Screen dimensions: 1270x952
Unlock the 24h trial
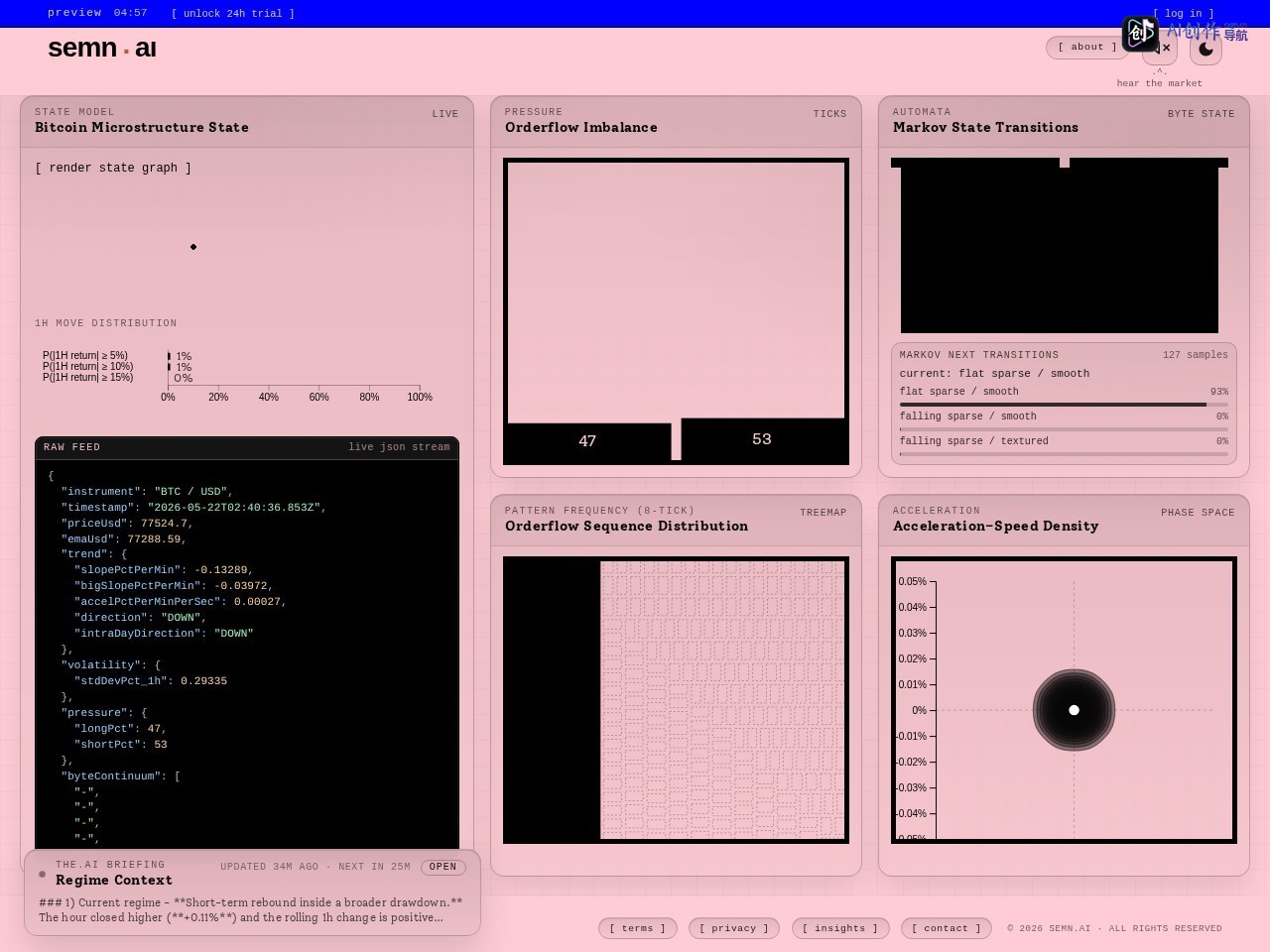click(232, 14)
